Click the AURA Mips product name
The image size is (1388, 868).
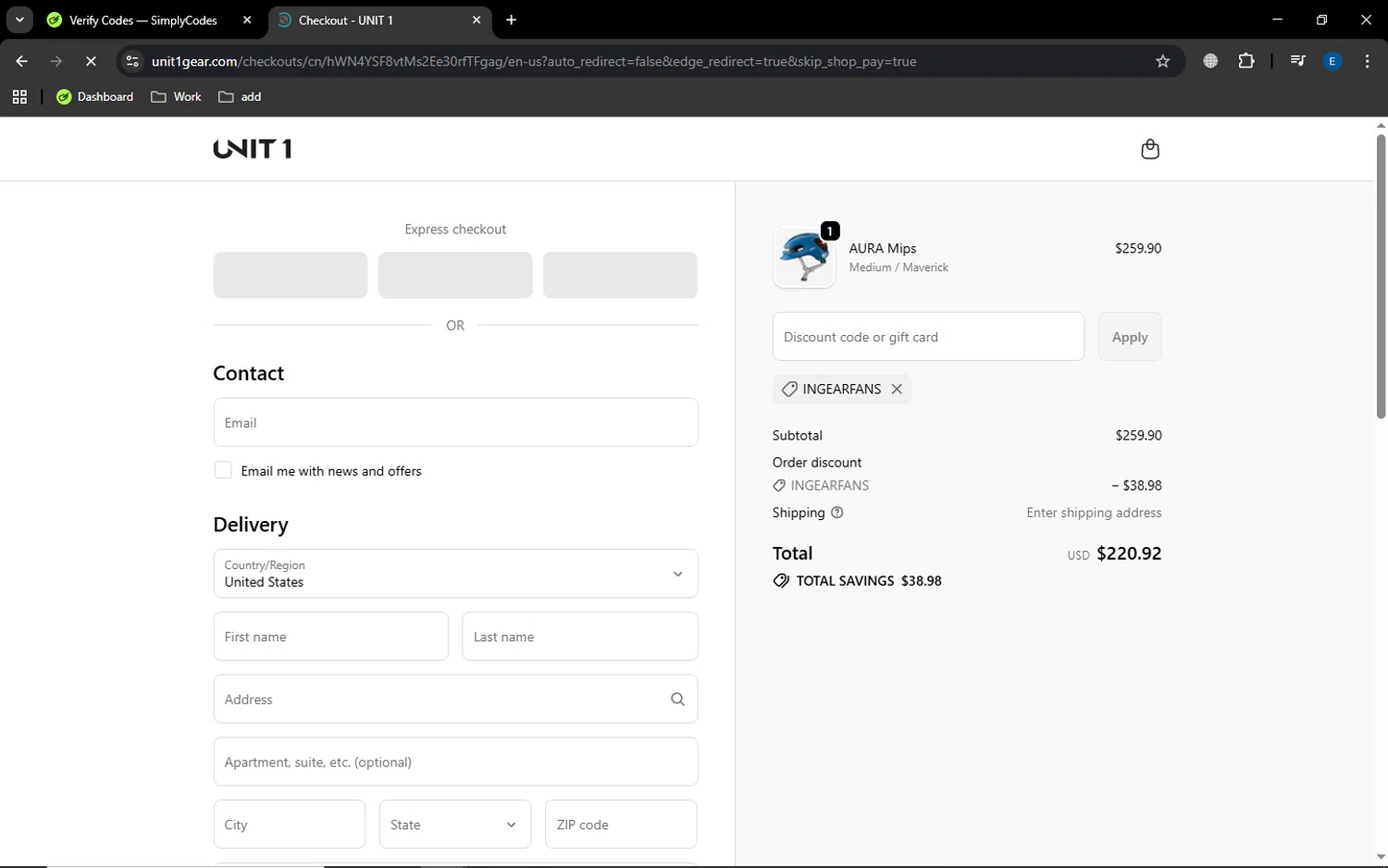pos(883,248)
